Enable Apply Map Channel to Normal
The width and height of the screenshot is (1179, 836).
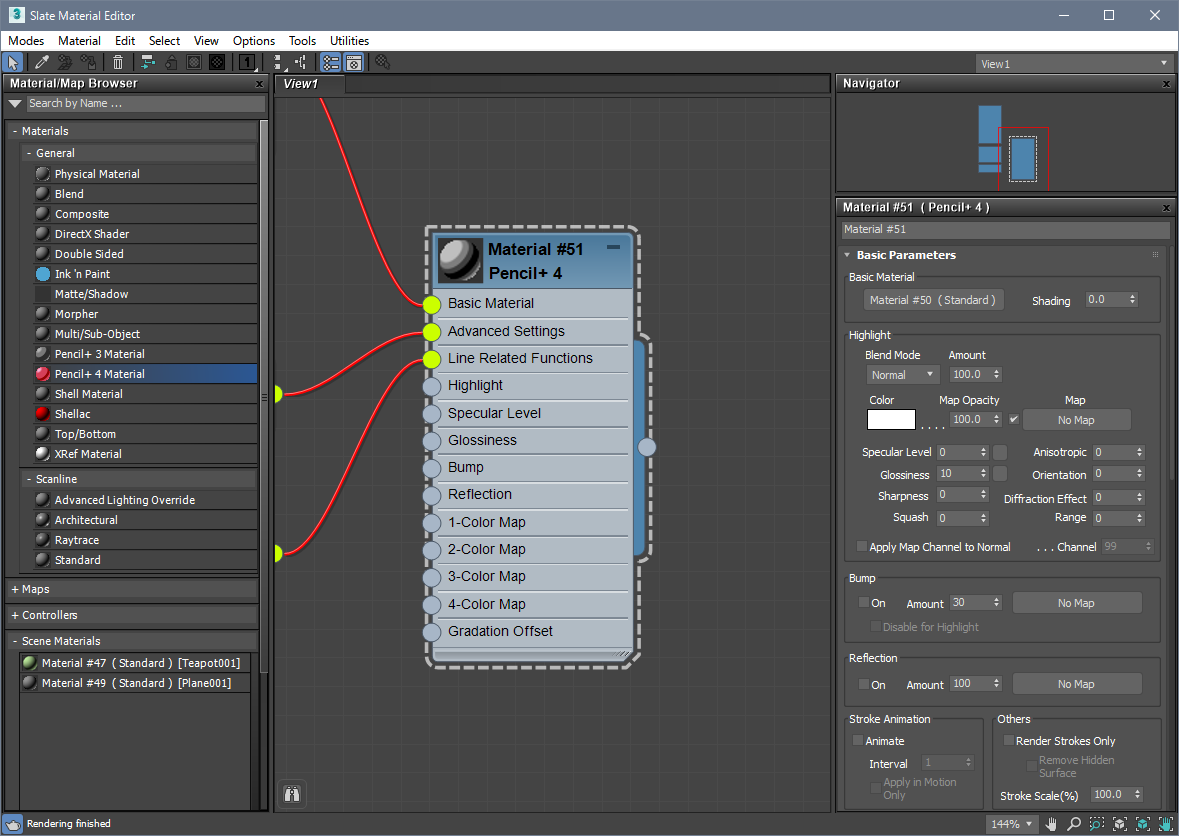(862, 547)
